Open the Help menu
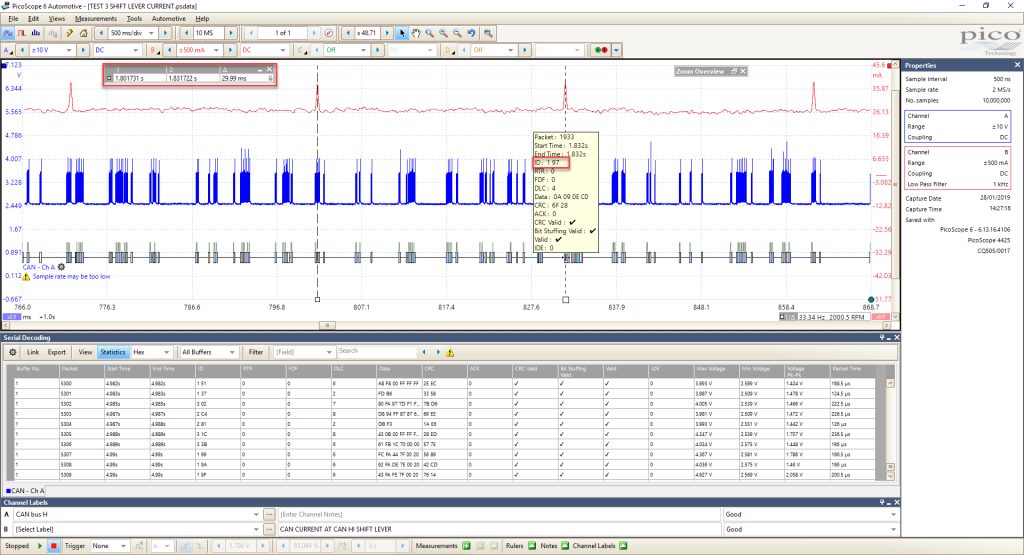This screenshot has height=555, width=1024. 202,18
